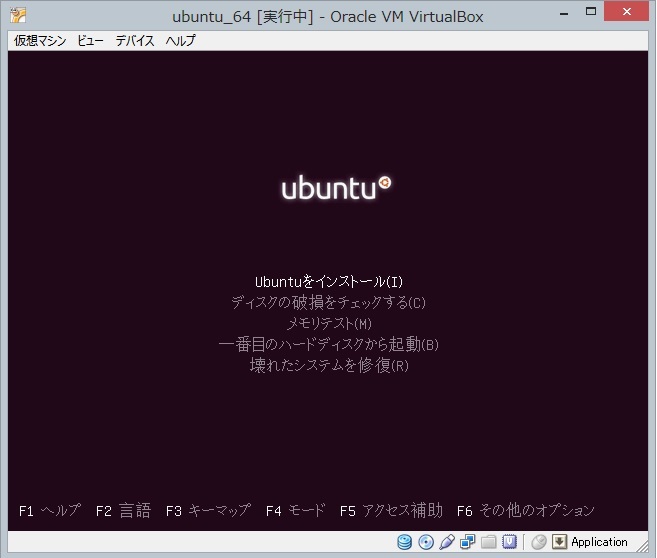The image size is (657, 558).
Task: Maximize the VirtualBox window
Action: click(591, 12)
